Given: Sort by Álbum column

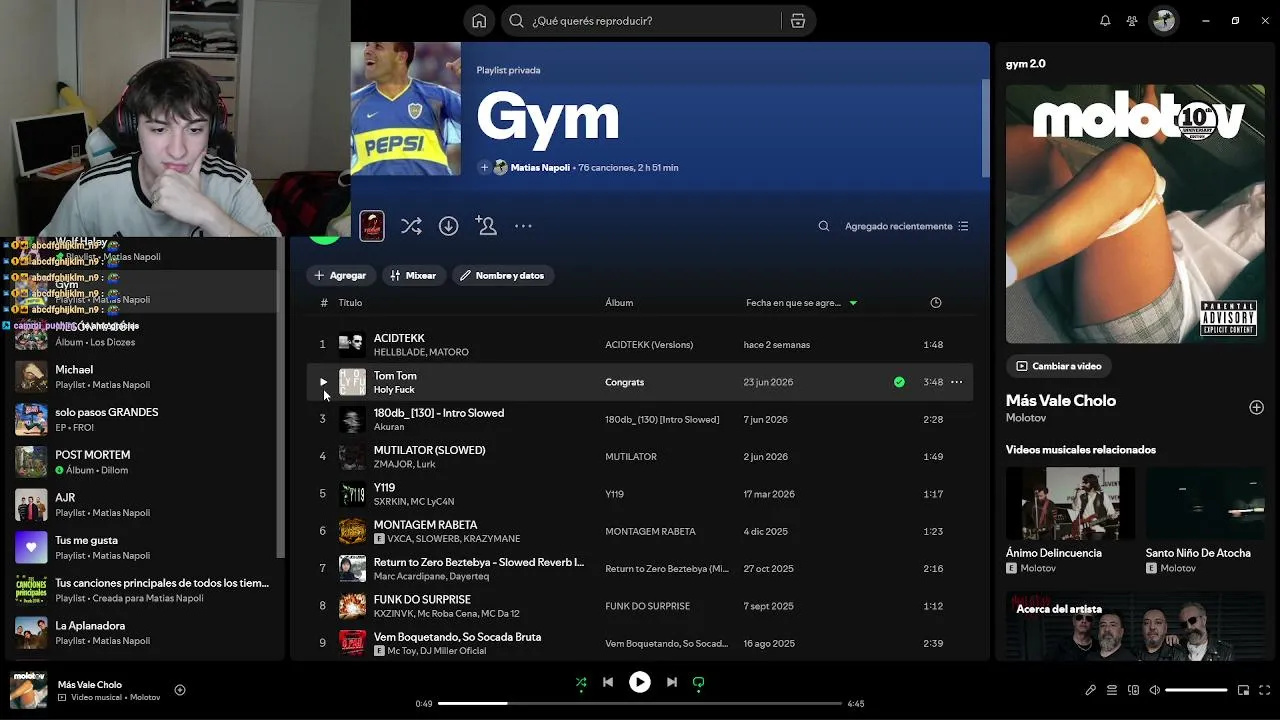Looking at the screenshot, I should [x=619, y=303].
